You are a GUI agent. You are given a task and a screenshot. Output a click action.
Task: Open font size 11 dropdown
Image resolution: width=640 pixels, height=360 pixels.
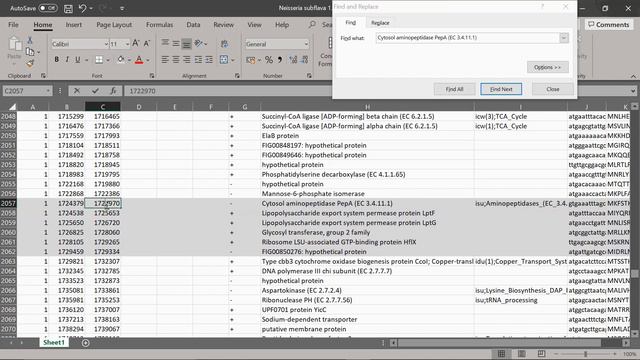pyautogui.click(x=127, y=44)
